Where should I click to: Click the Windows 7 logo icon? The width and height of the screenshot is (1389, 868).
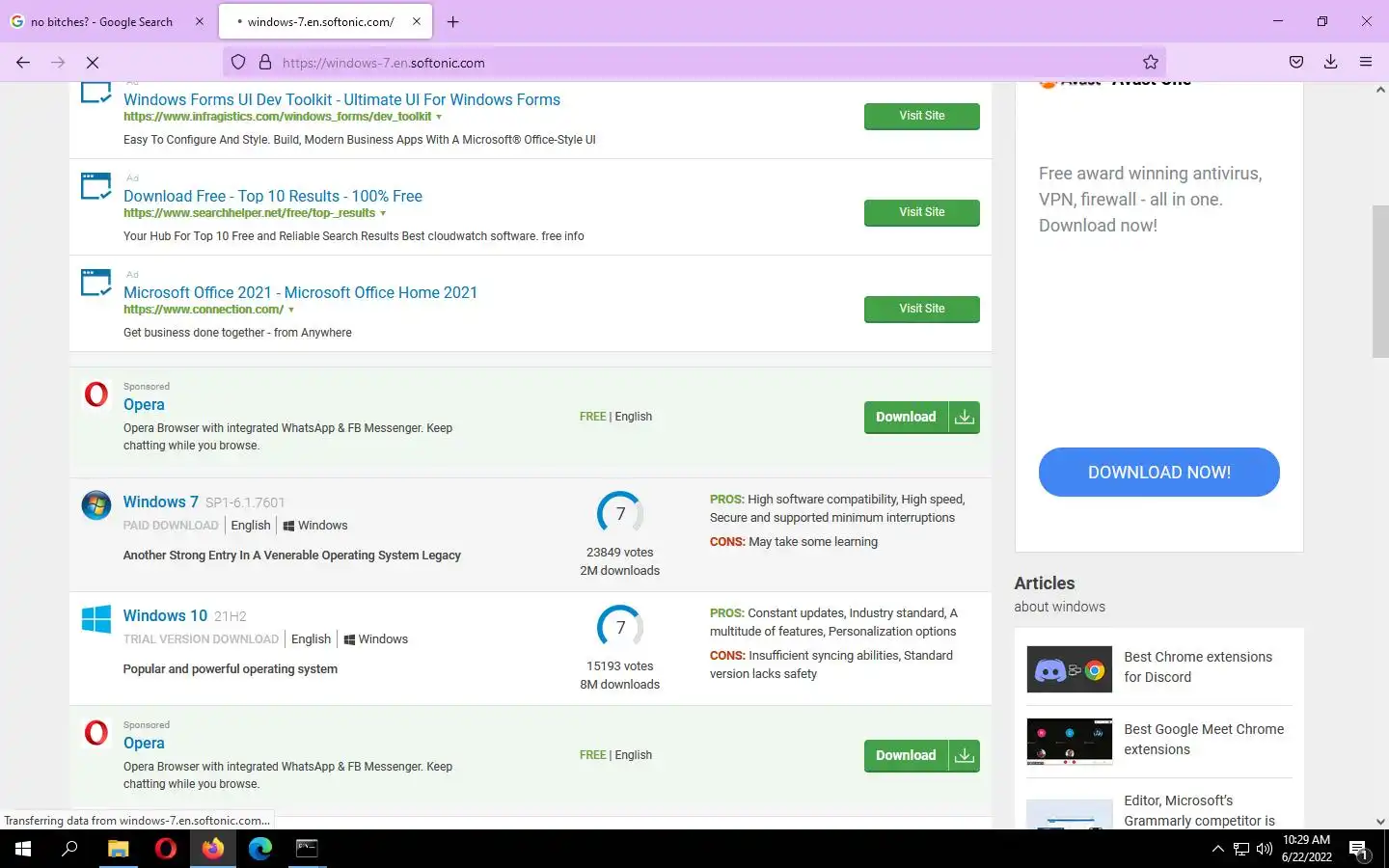[96, 504]
